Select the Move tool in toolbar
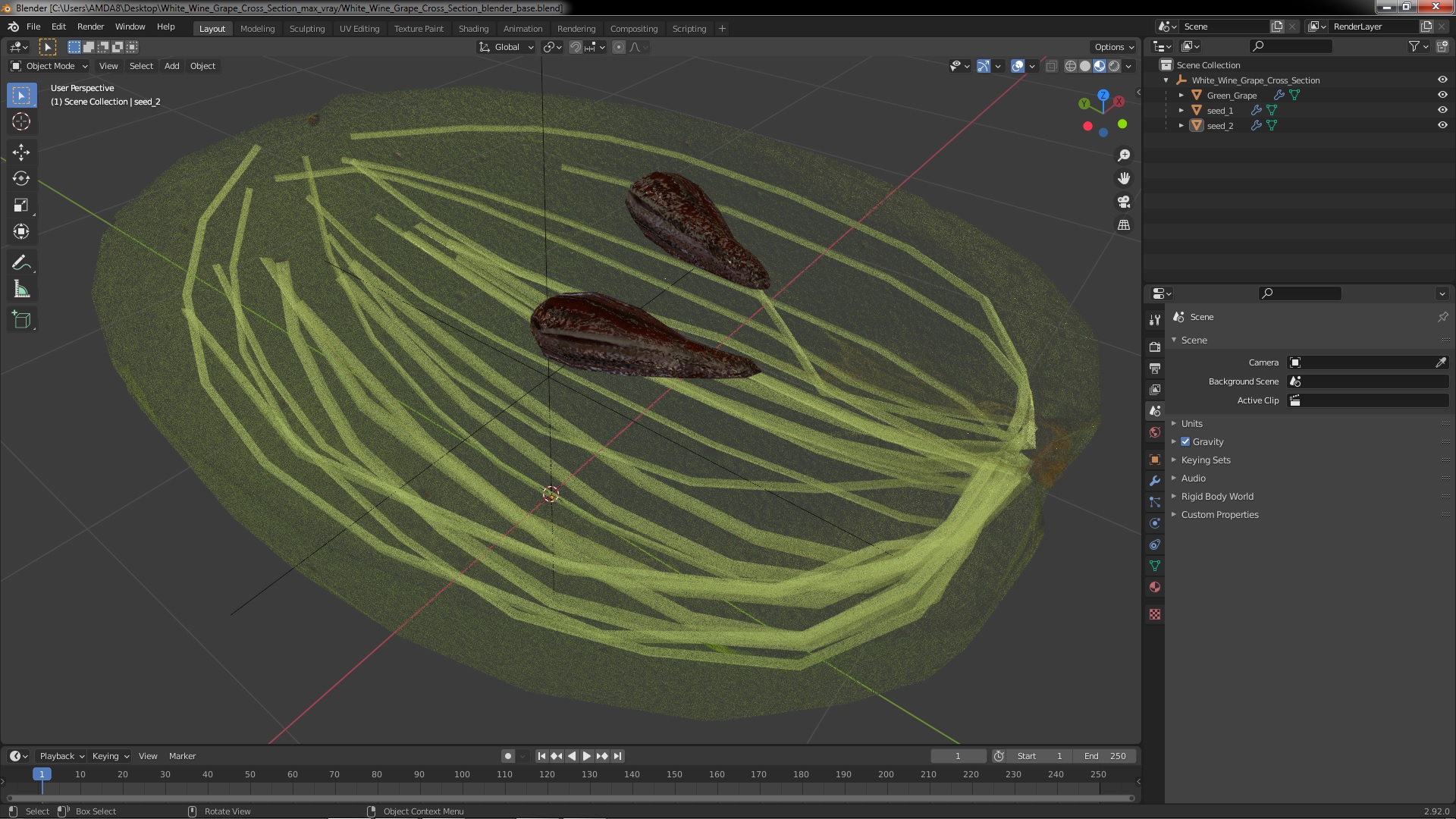This screenshot has width=1456, height=819. pos(21,152)
